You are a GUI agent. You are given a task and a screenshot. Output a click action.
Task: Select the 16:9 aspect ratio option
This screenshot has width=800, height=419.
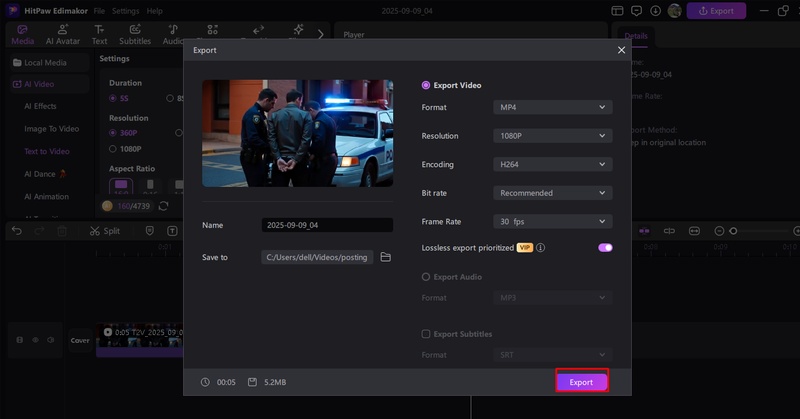[121, 186]
